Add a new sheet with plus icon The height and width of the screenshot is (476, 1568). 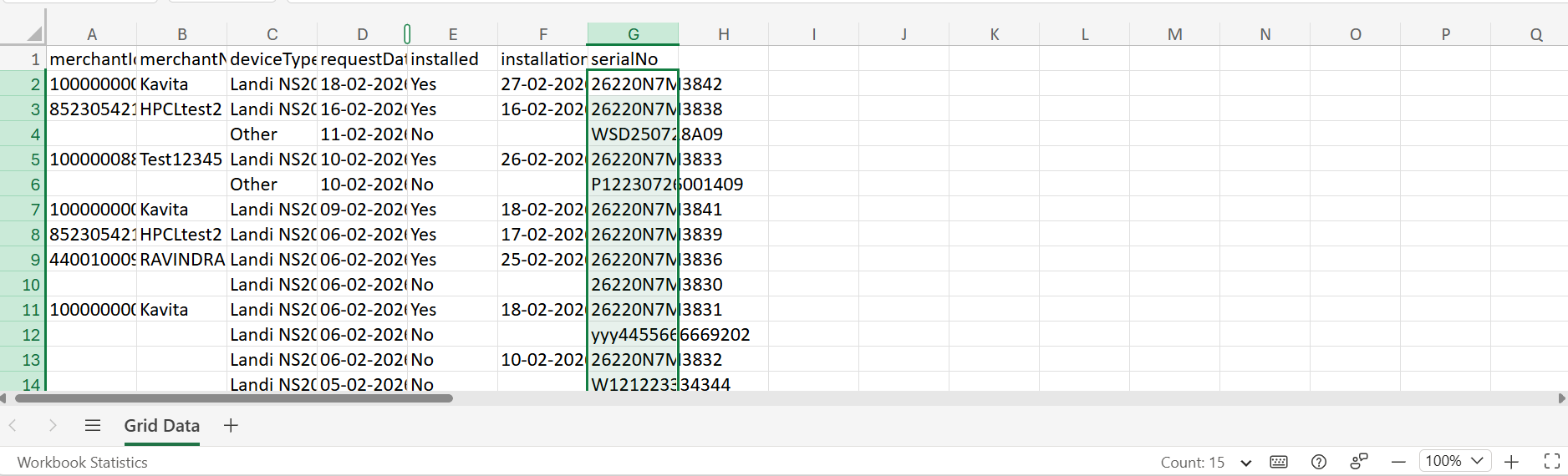point(232,426)
